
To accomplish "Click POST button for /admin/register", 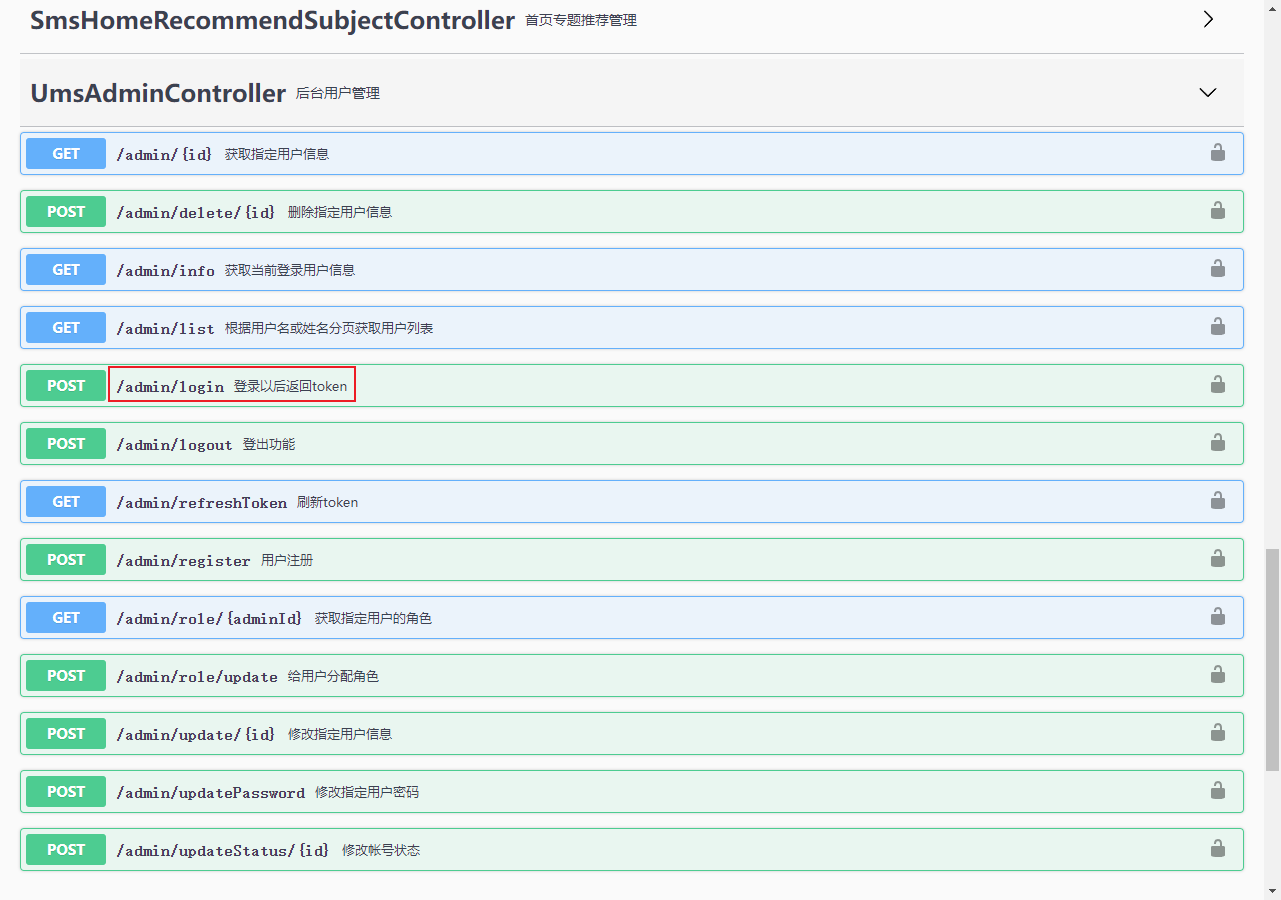I will tap(66, 560).
